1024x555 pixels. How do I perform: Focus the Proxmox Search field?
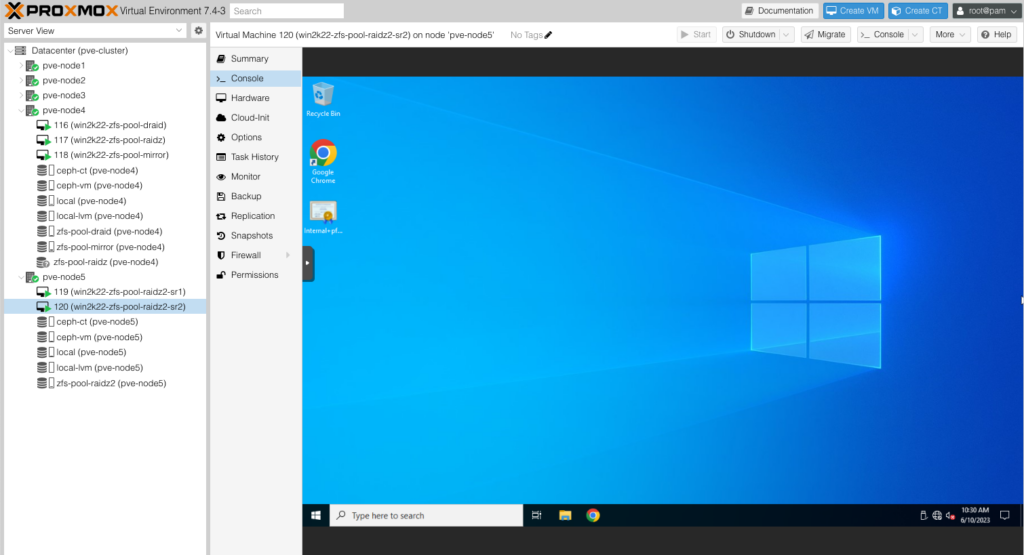tap(287, 11)
